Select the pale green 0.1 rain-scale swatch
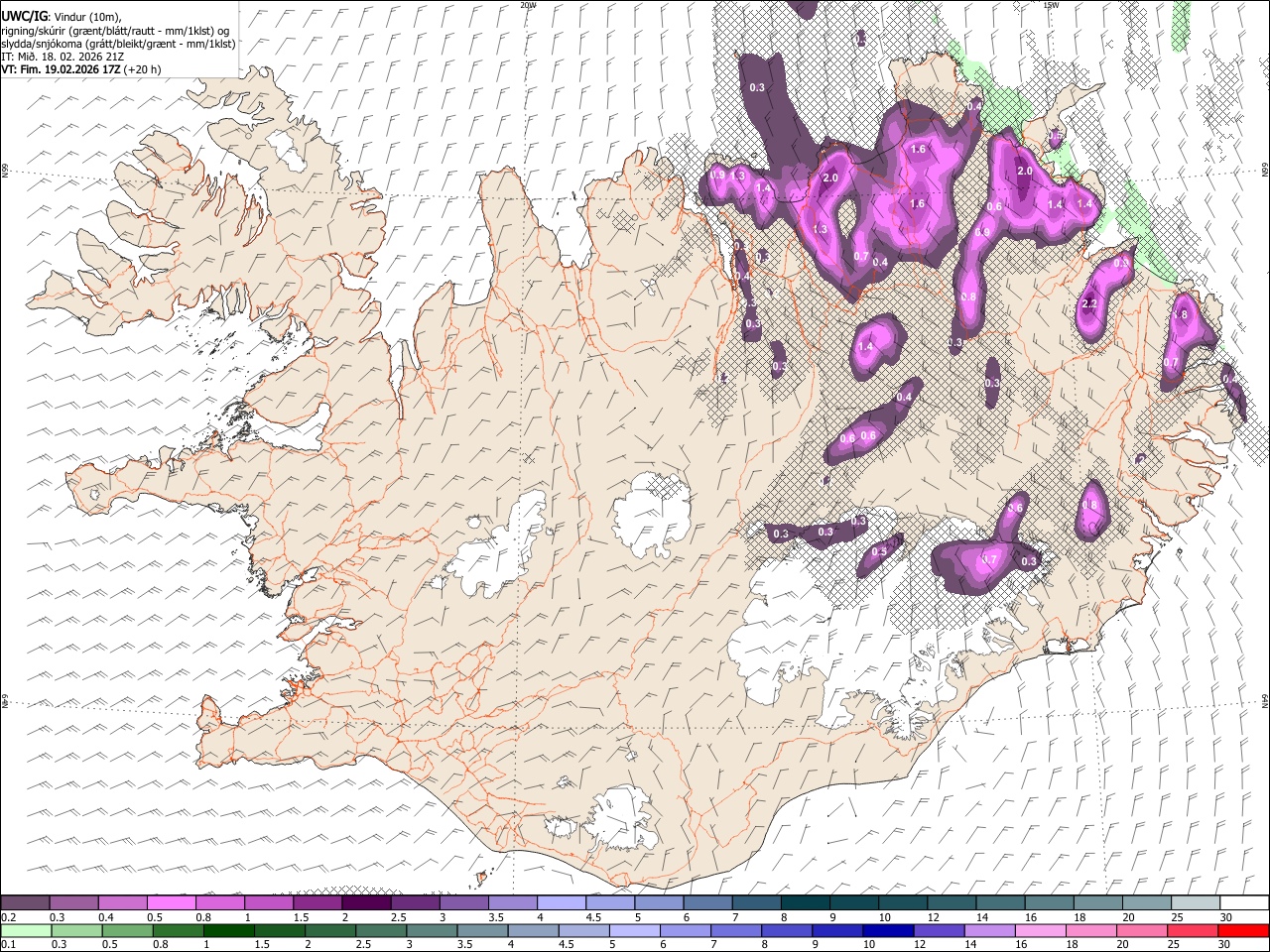This screenshot has width=1270, height=952. click(x=26, y=930)
